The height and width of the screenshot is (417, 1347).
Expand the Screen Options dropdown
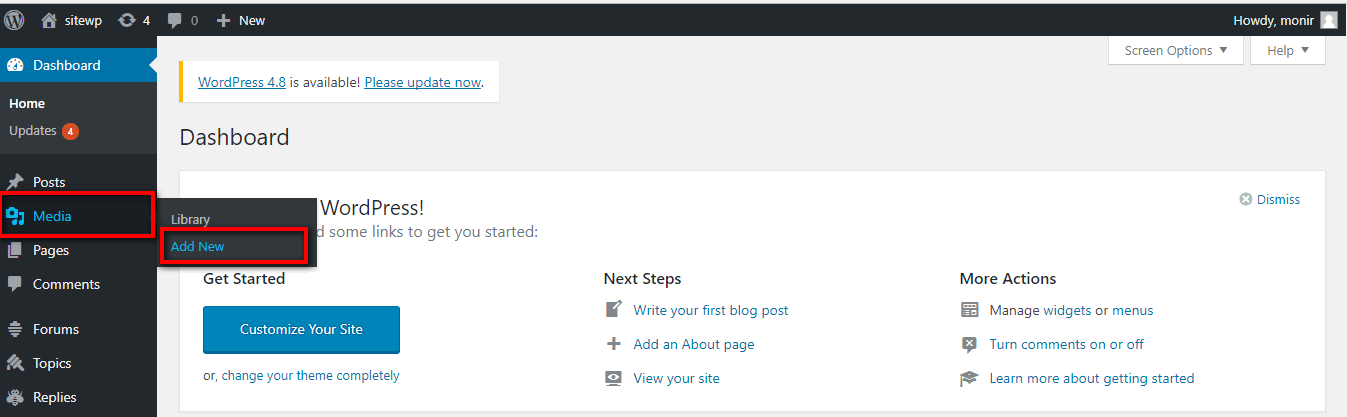[x=1176, y=50]
